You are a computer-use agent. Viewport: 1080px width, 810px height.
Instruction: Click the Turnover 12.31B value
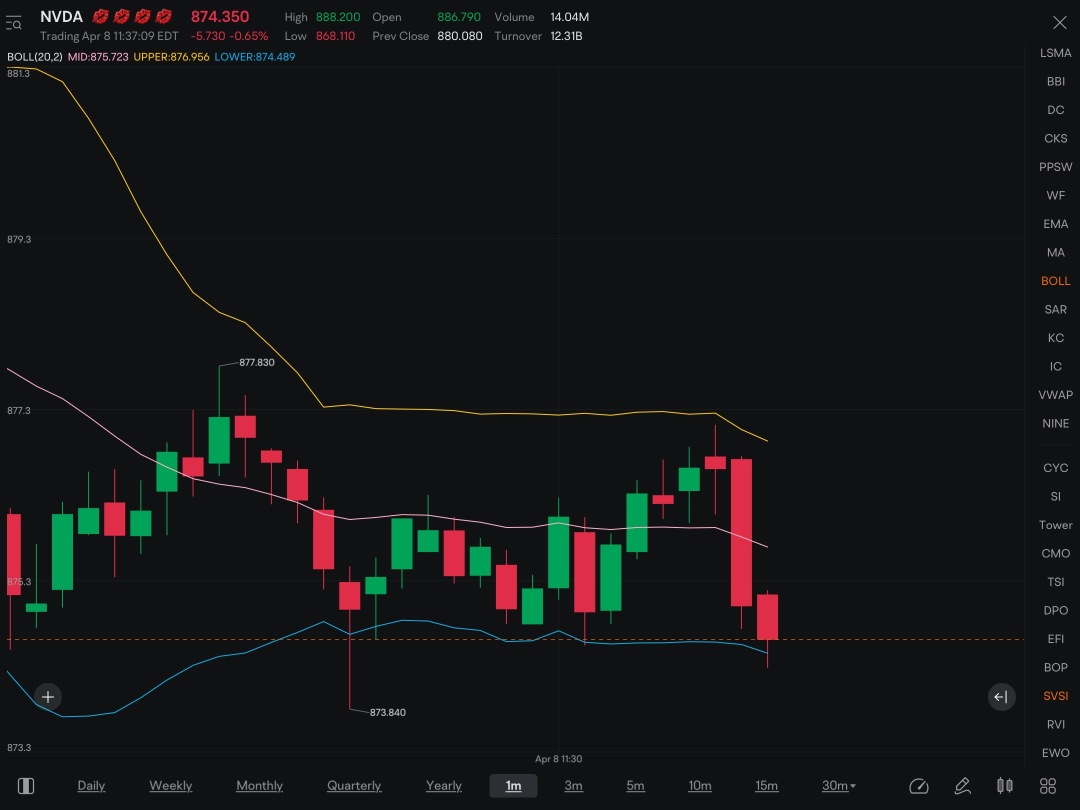565,36
